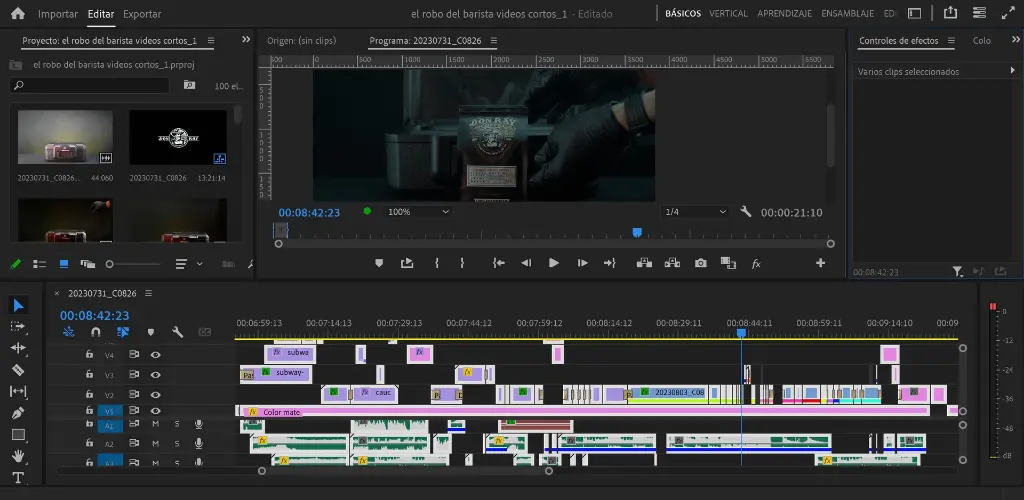Screen dimensions: 1024x500
Task: Select the VERTICAL workspace
Action: pos(728,14)
